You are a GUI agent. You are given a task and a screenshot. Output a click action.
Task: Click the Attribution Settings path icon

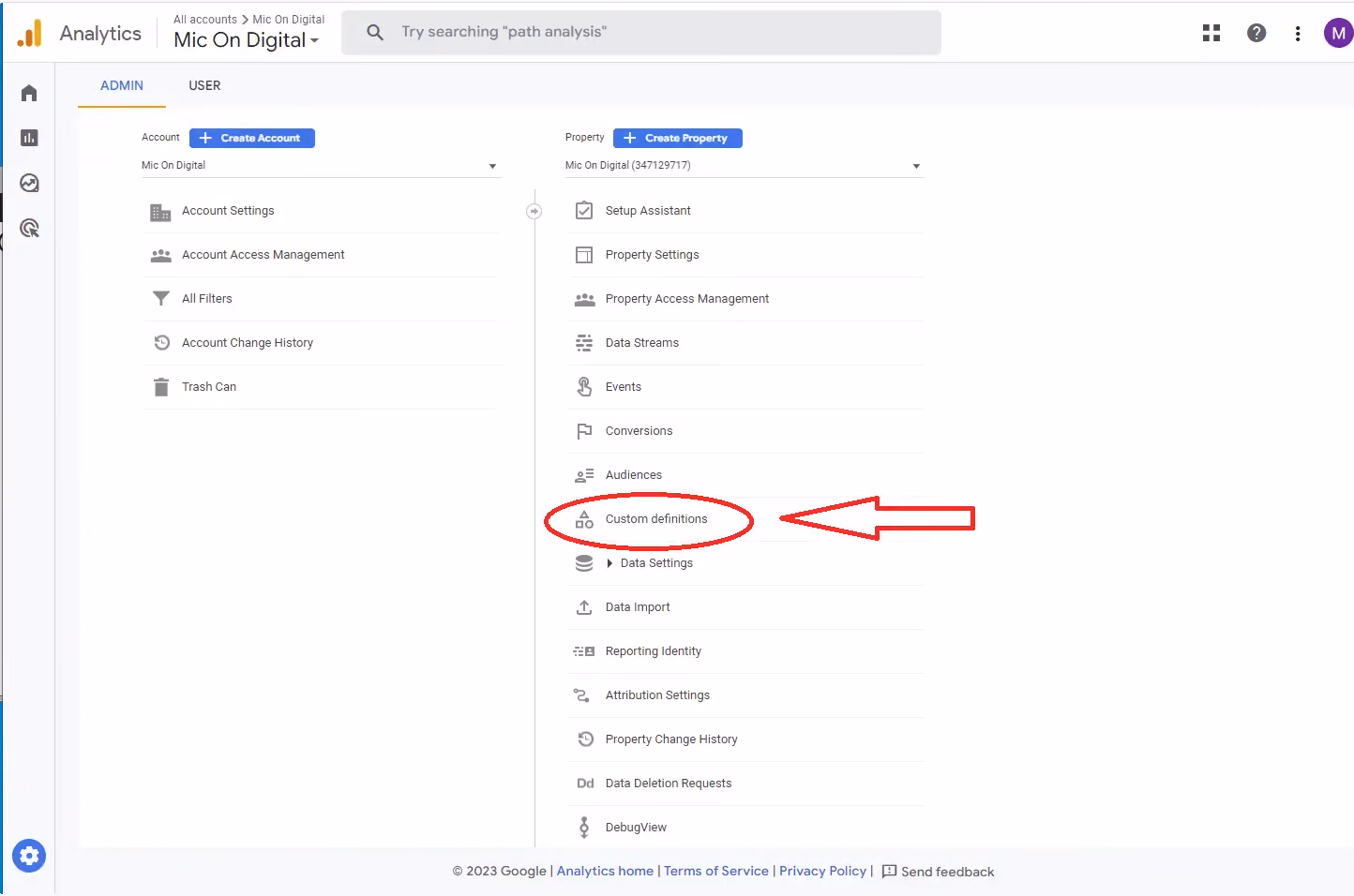click(x=581, y=695)
